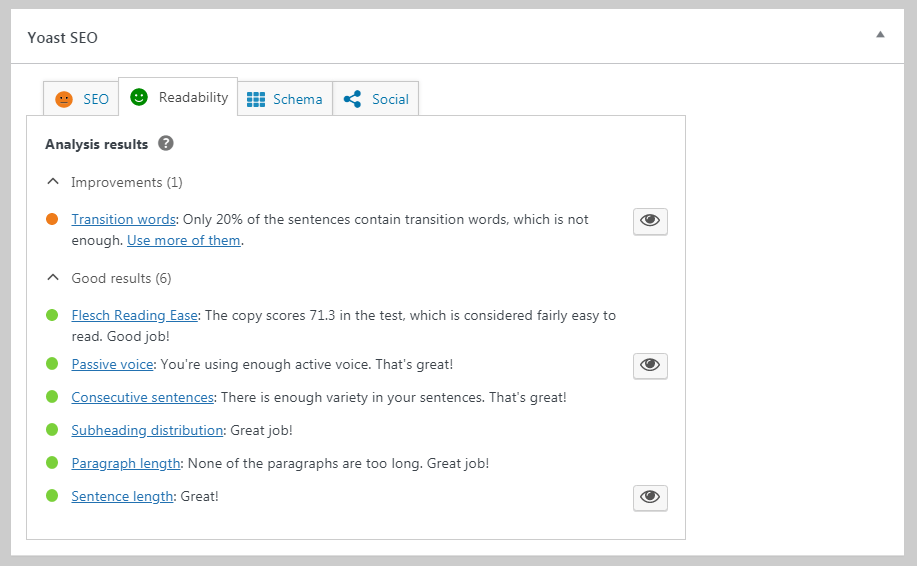Click the green Readability smiley icon
917x566 pixels.
(139, 97)
